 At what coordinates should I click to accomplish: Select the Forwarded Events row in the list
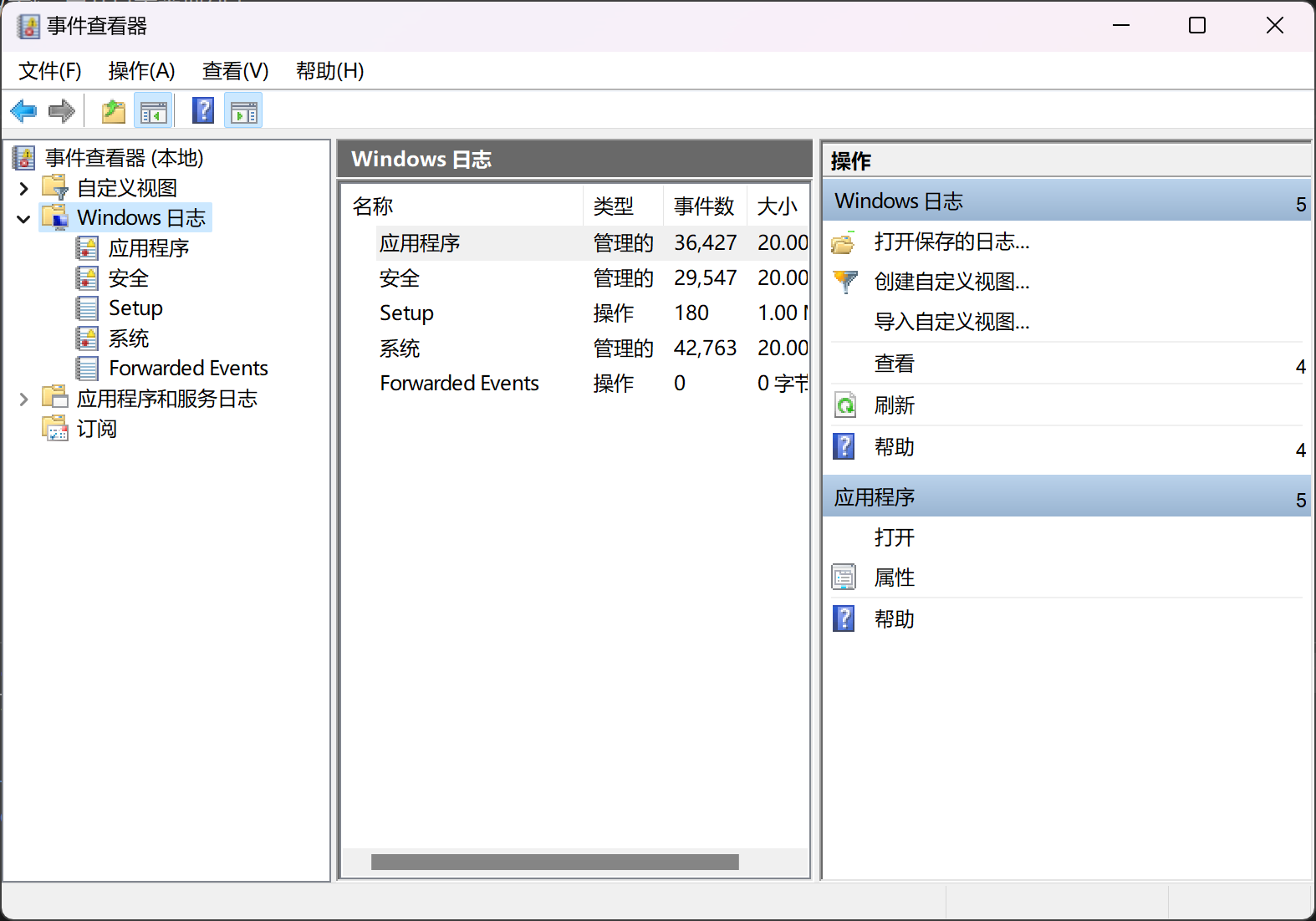click(575, 384)
